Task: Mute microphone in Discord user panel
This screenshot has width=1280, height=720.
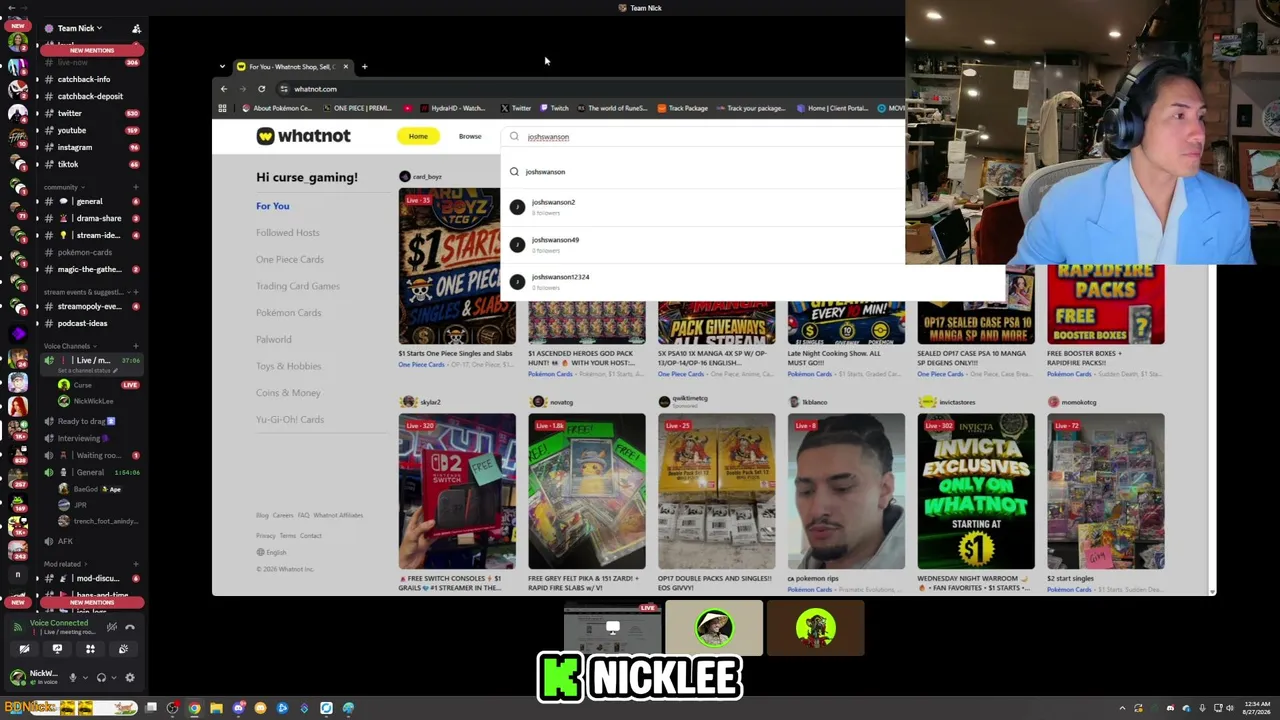Action: [72, 677]
